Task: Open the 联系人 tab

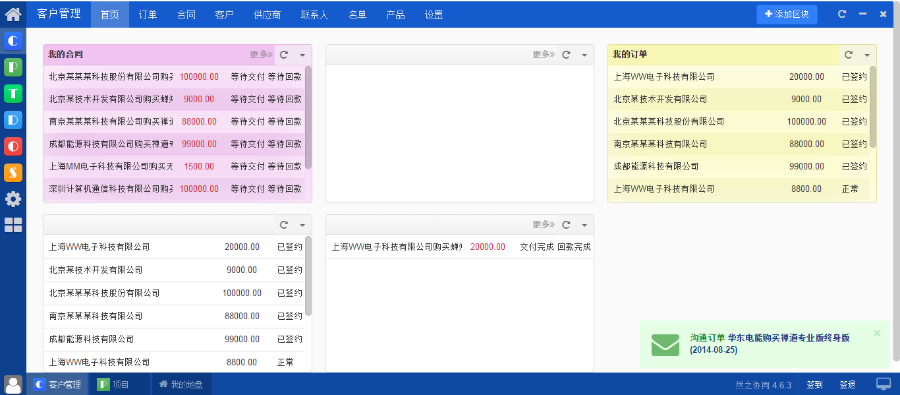Action: 314,14
